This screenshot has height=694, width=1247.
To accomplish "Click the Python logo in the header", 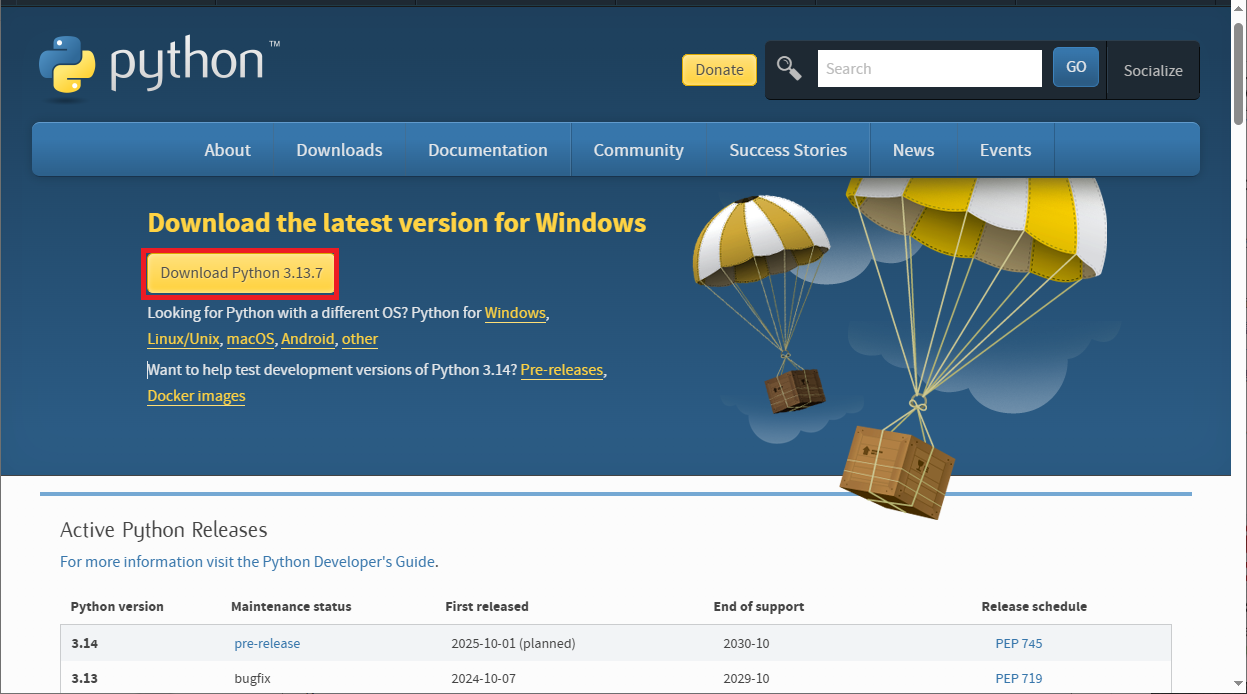I will click(160, 66).
